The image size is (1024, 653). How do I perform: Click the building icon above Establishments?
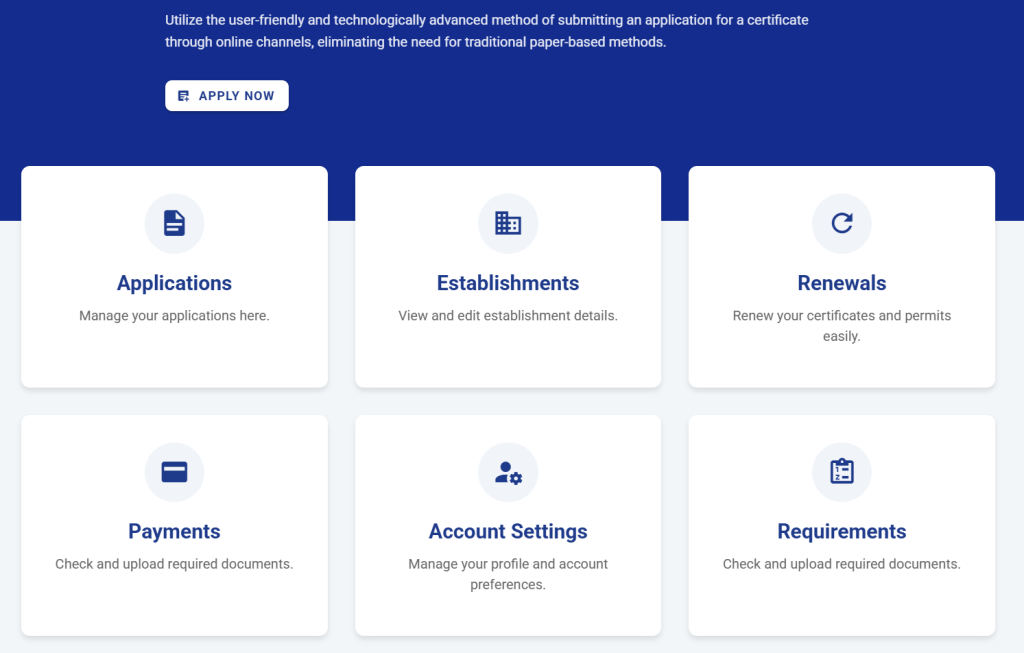508,223
